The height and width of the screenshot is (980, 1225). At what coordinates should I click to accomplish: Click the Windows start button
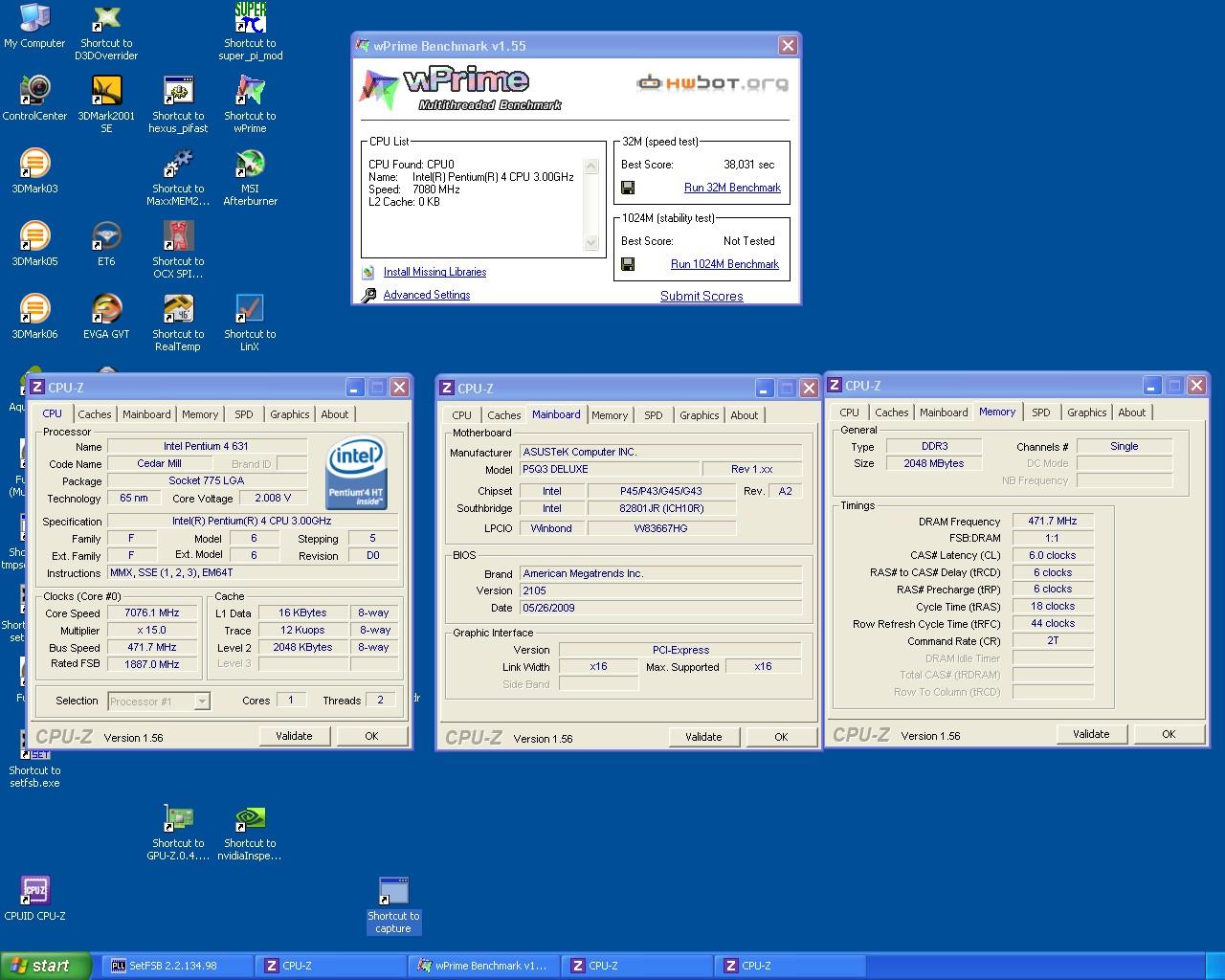[46, 966]
